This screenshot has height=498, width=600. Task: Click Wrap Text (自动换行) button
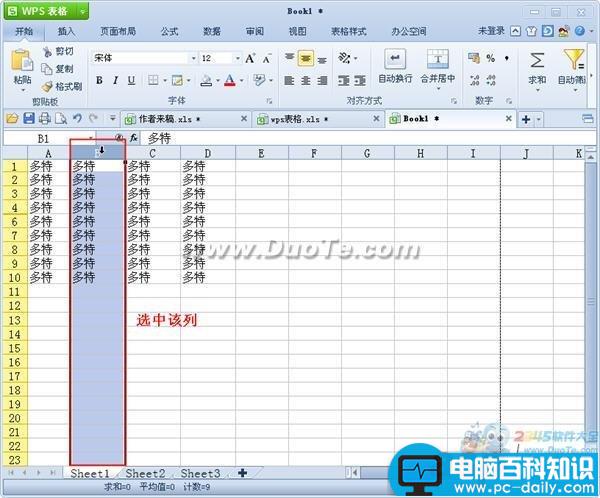pyautogui.click(x=395, y=66)
